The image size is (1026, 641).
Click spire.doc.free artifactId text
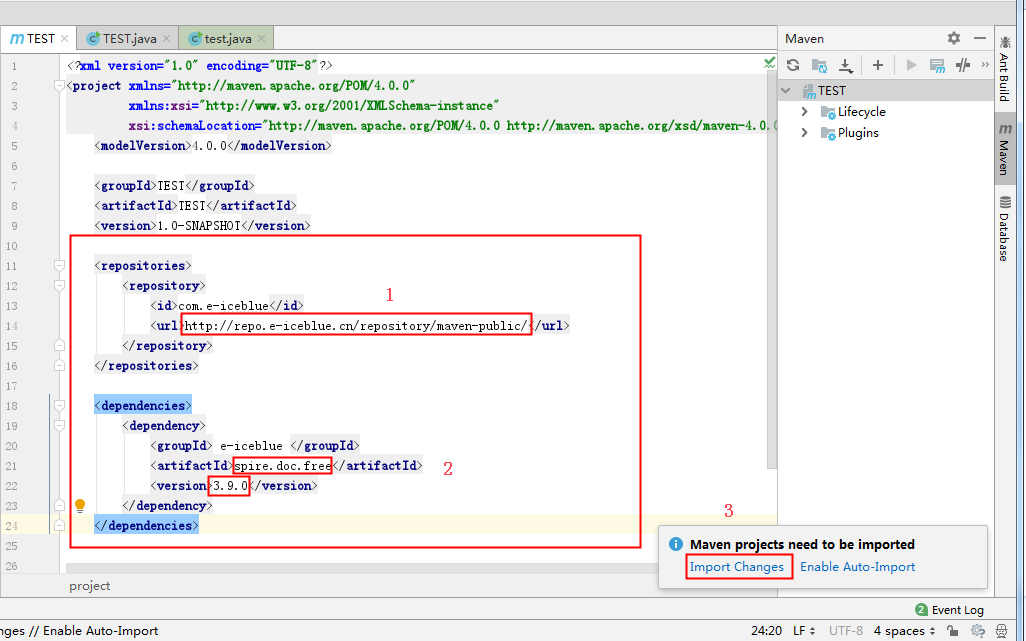(x=283, y=466)
